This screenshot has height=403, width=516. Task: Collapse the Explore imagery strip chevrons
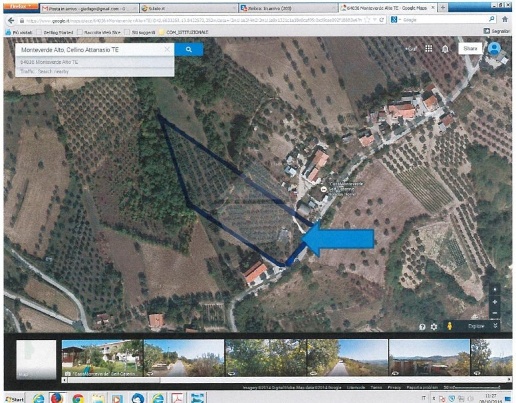(495, 326)
